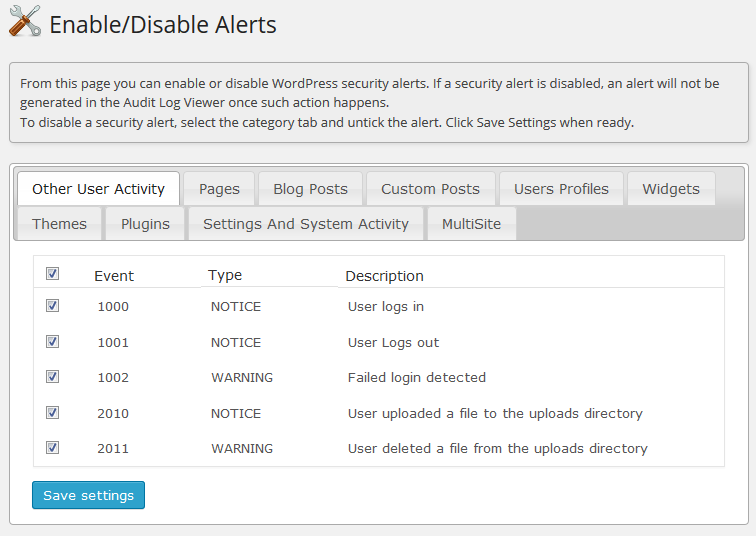756x536 pixels.
Task: Uncheck the 1002 Failed login detected alert
Action: point(53,377)
